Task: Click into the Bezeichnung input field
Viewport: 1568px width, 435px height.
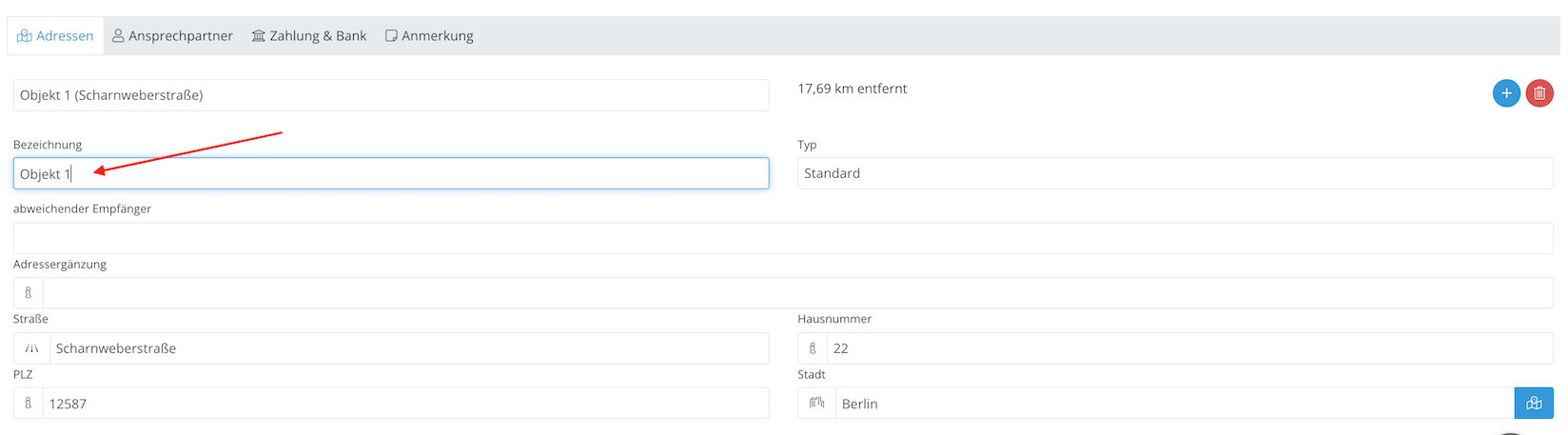Action: point(391,173)
